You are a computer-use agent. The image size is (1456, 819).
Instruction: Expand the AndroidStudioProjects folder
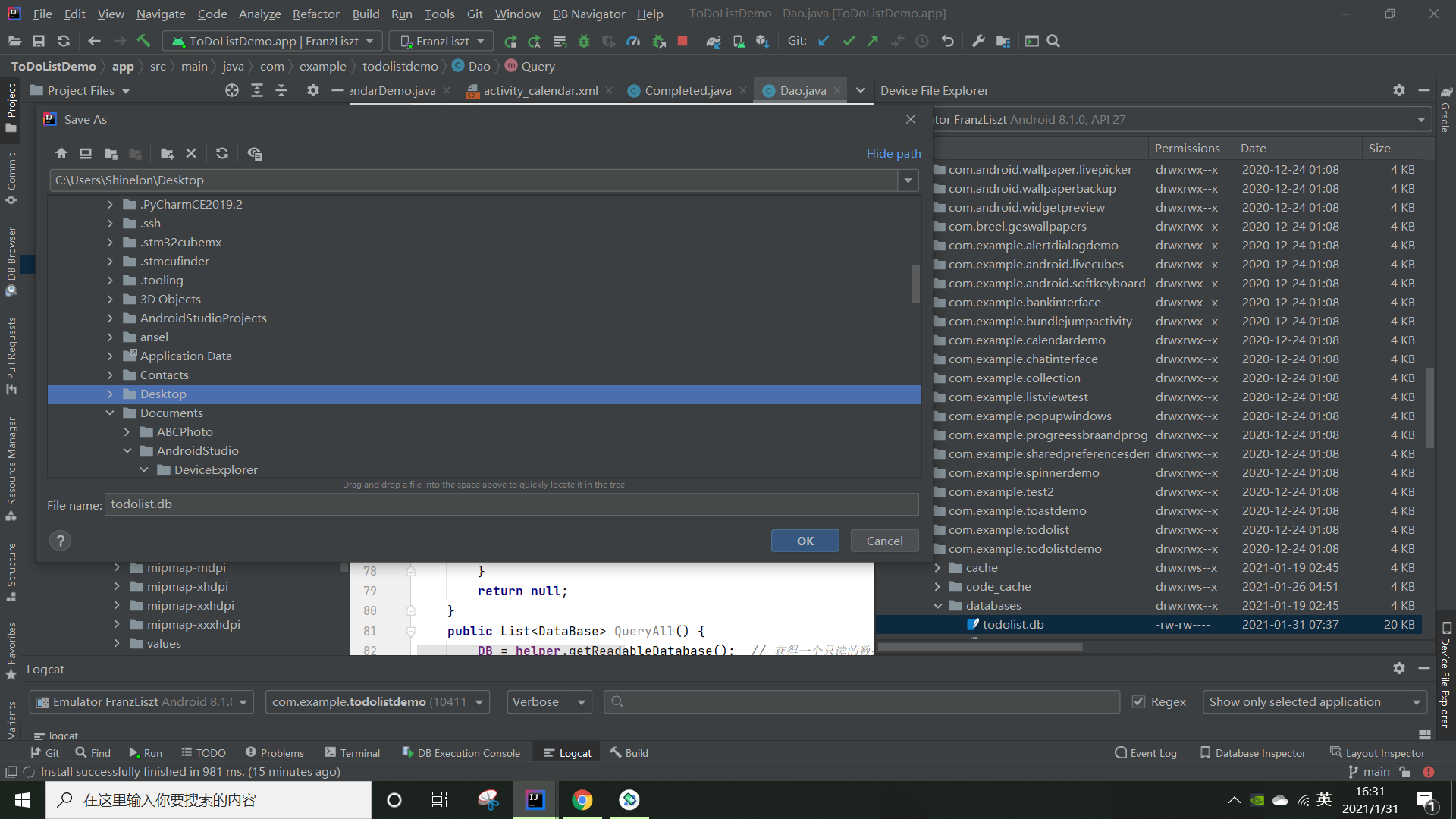110,318
